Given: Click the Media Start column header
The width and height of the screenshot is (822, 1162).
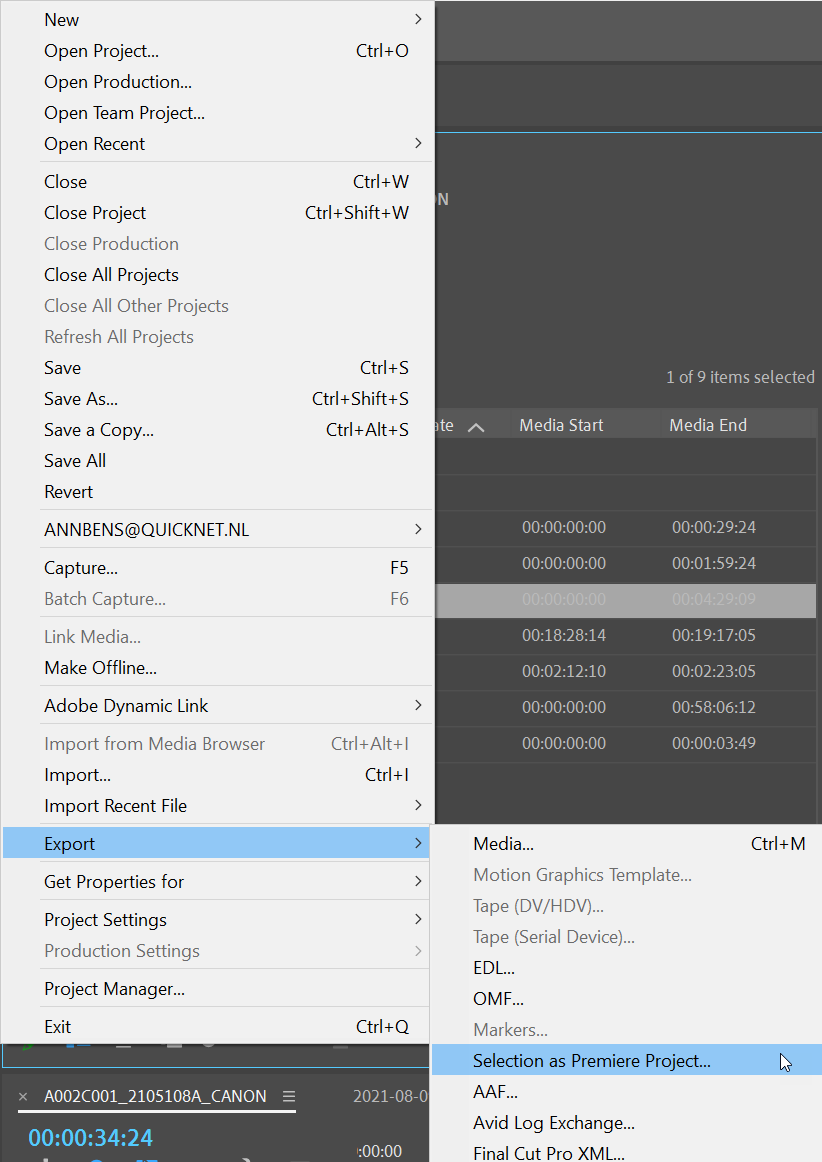Looking at the screenshot, I should 561,425.
